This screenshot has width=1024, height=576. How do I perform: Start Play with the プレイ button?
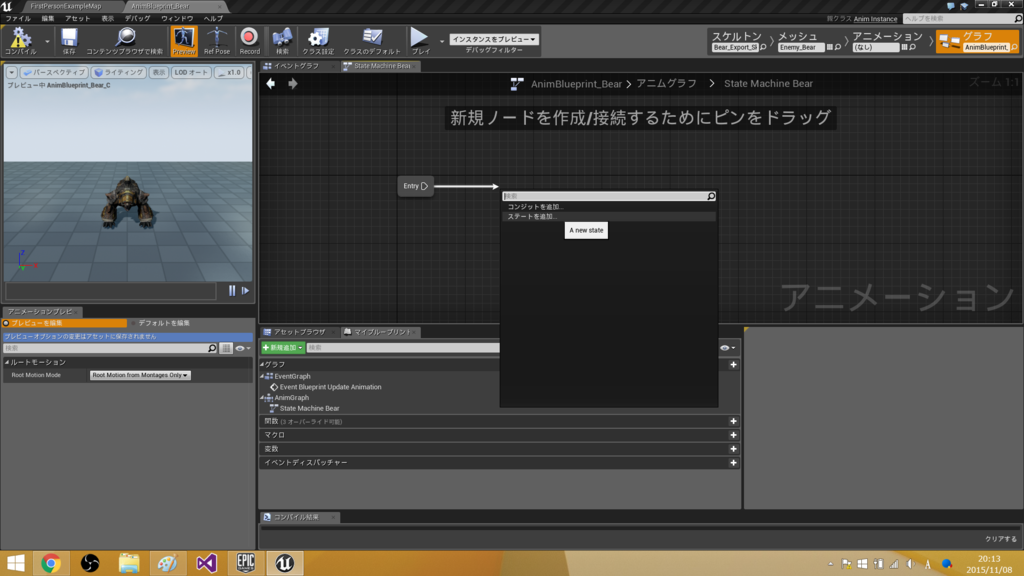point(420,40)
